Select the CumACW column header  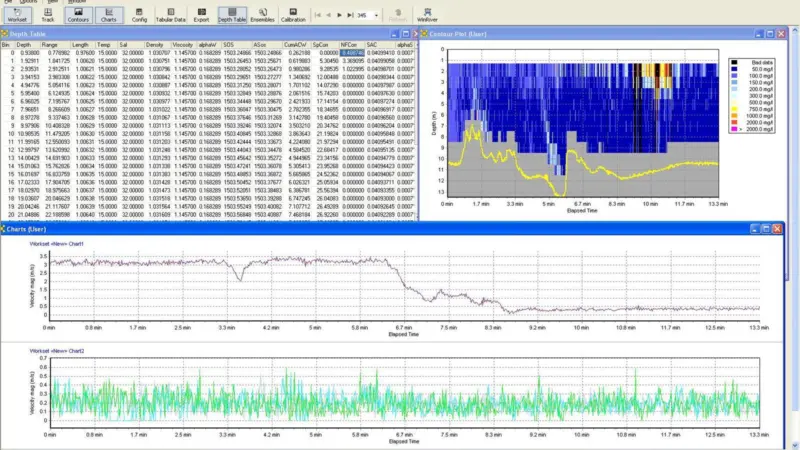click(x=297, y=45)
